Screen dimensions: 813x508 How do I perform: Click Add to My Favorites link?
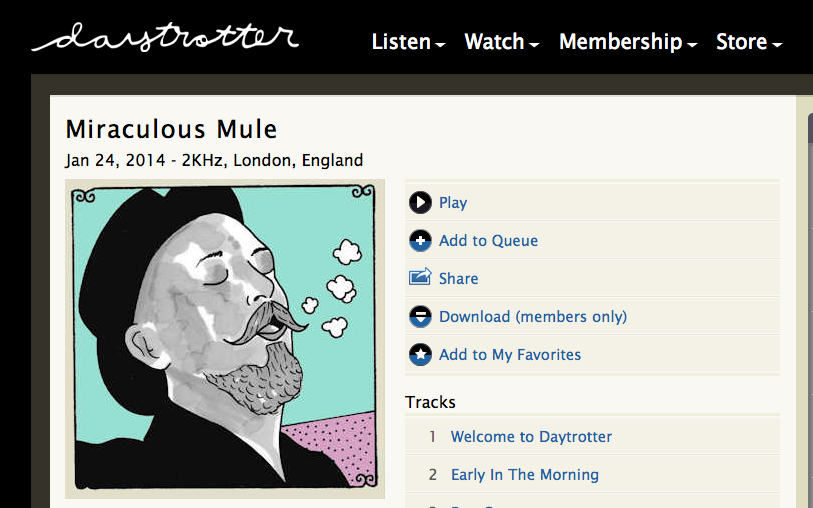[510, 355]
